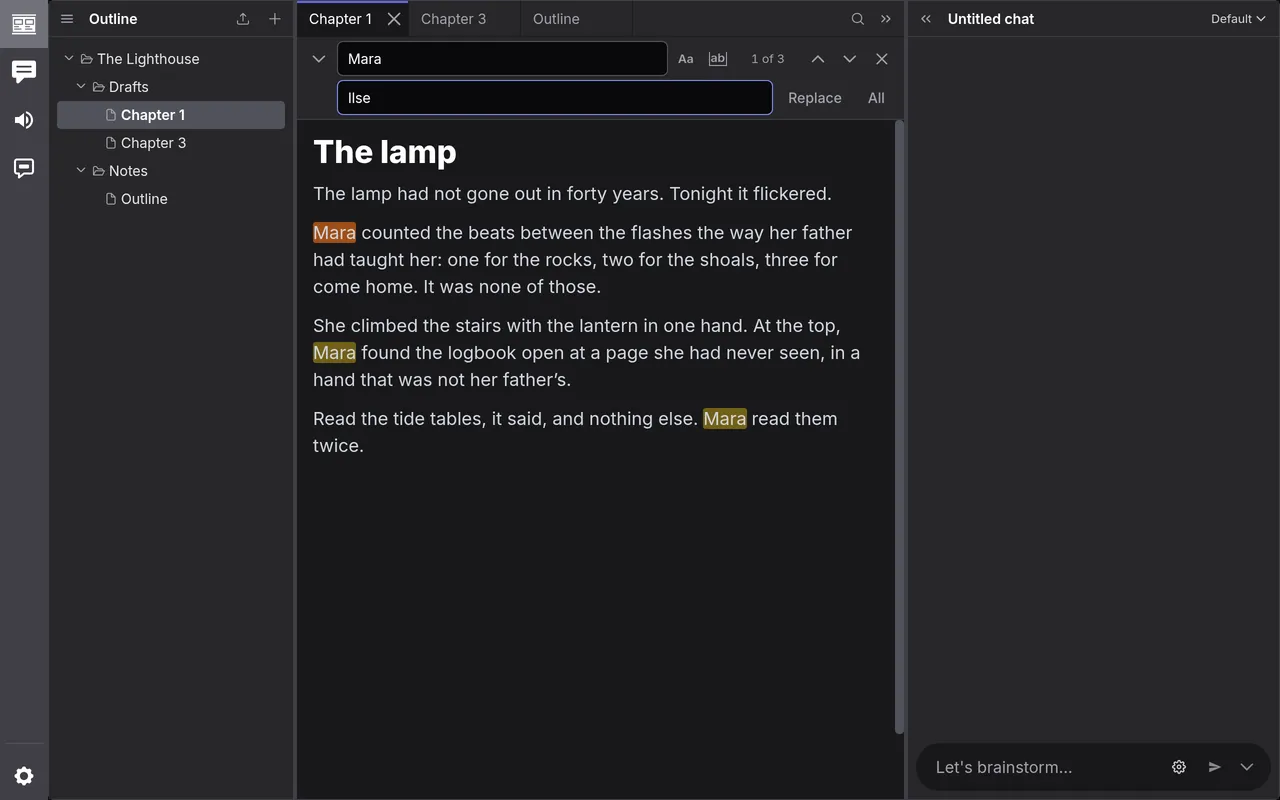Go to previous match with up arrow
Image resolution: width=1280 pixels, height=800 pixels.
(x=818, y=59)
